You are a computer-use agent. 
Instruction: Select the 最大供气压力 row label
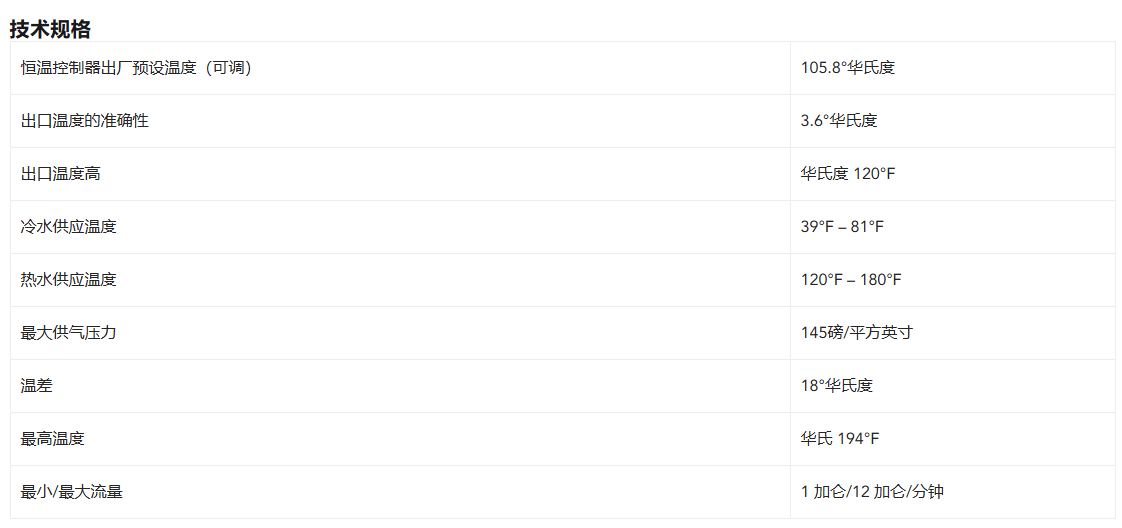coord(69,333)
